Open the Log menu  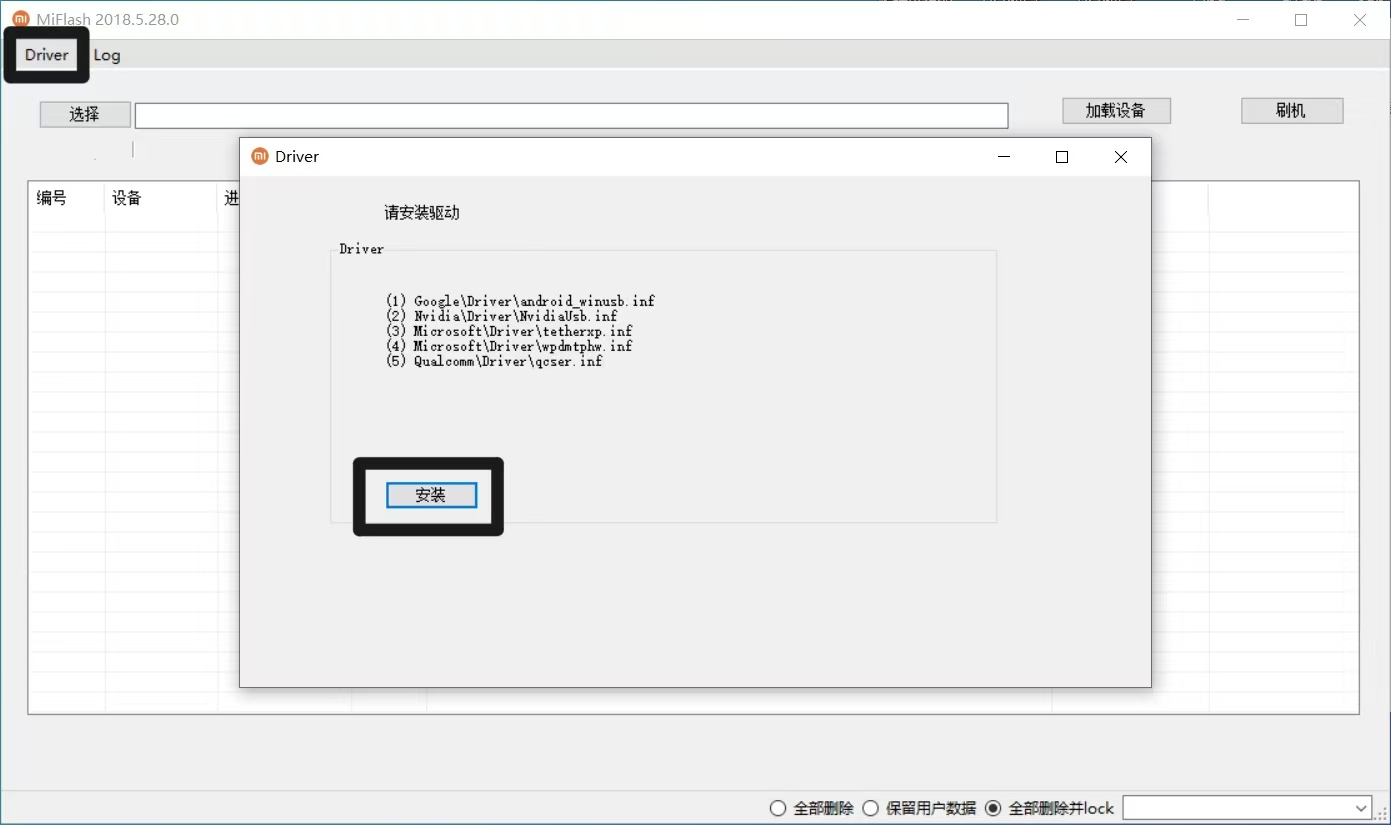[107, 55]
